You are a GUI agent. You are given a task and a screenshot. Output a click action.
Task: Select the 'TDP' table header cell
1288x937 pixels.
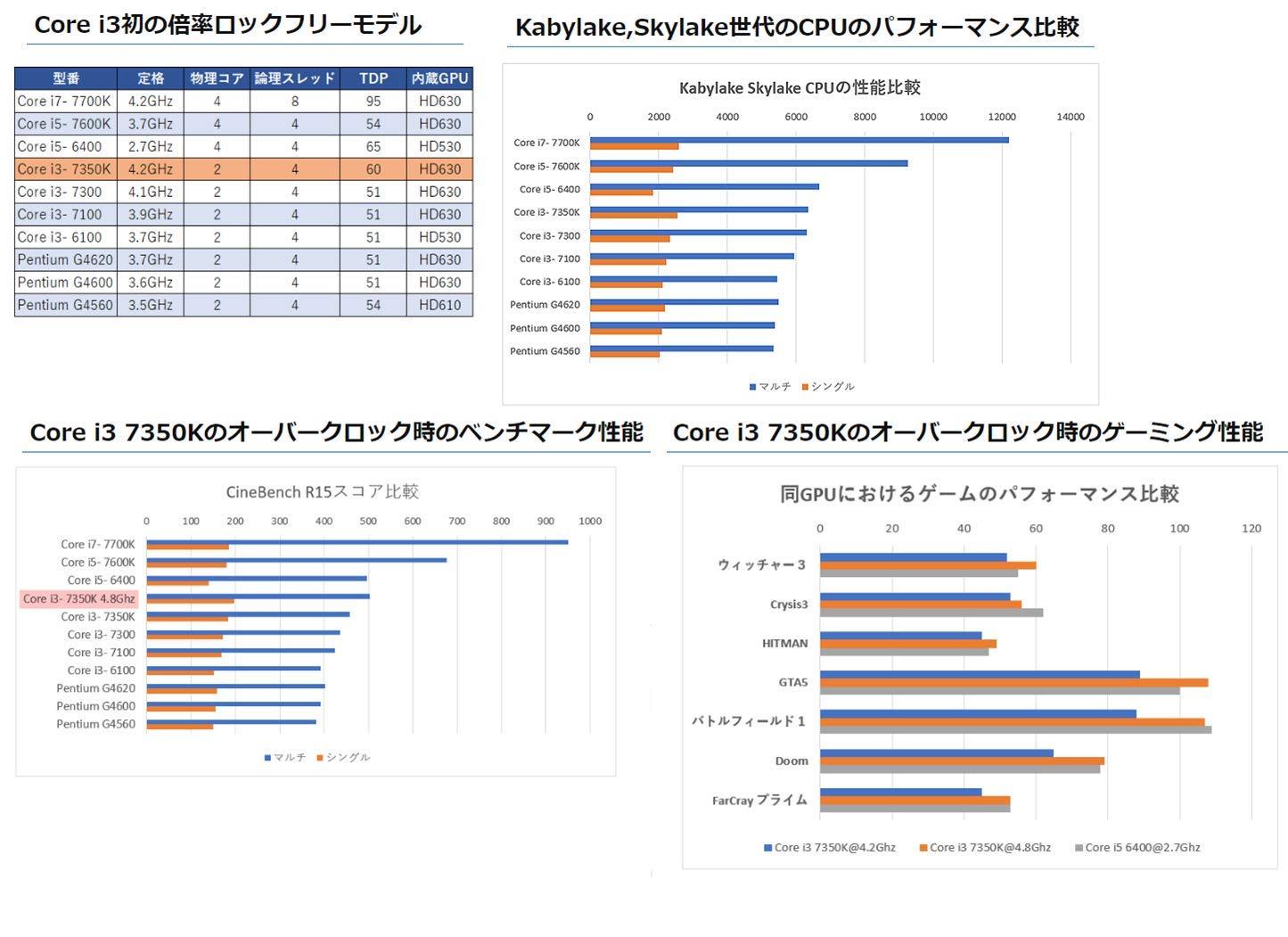(373, 78)
